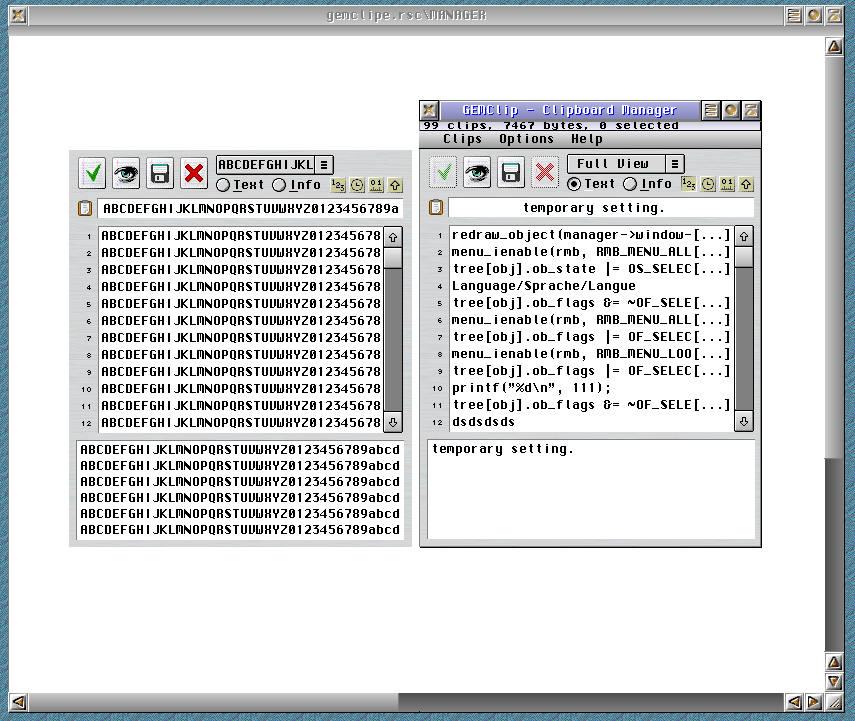
Task: Click the 0 1 ruler icon in GEMClip Manager
Action: [727, 184]
